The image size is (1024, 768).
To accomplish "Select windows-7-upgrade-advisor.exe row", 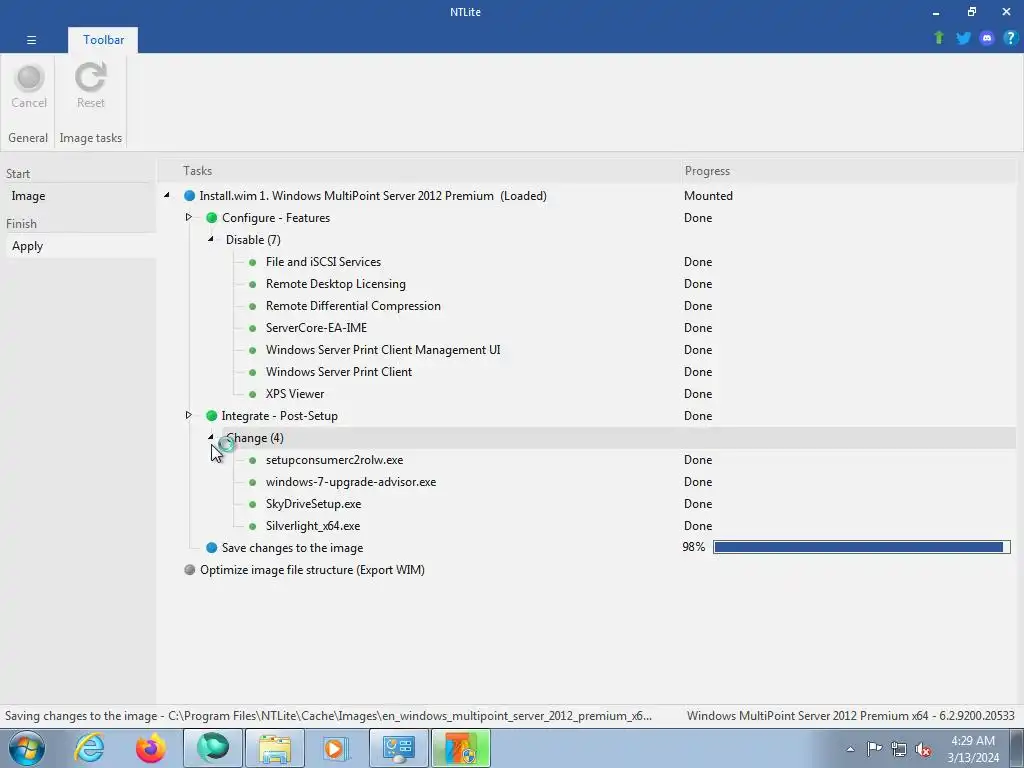I will [x=588, y=482].
